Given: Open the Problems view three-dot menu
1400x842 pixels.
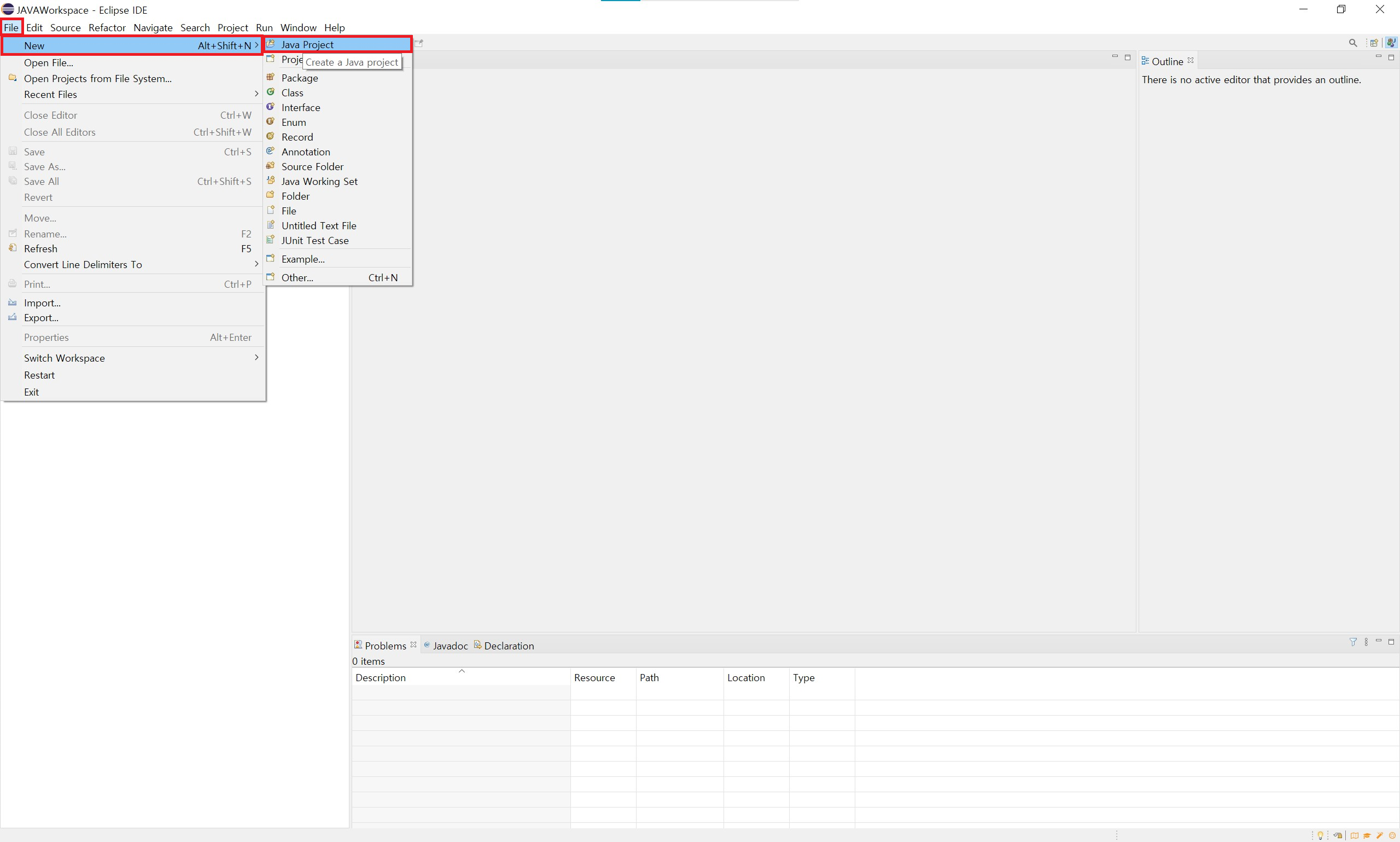Looking at the screenshot, I should pos(1366,642).
